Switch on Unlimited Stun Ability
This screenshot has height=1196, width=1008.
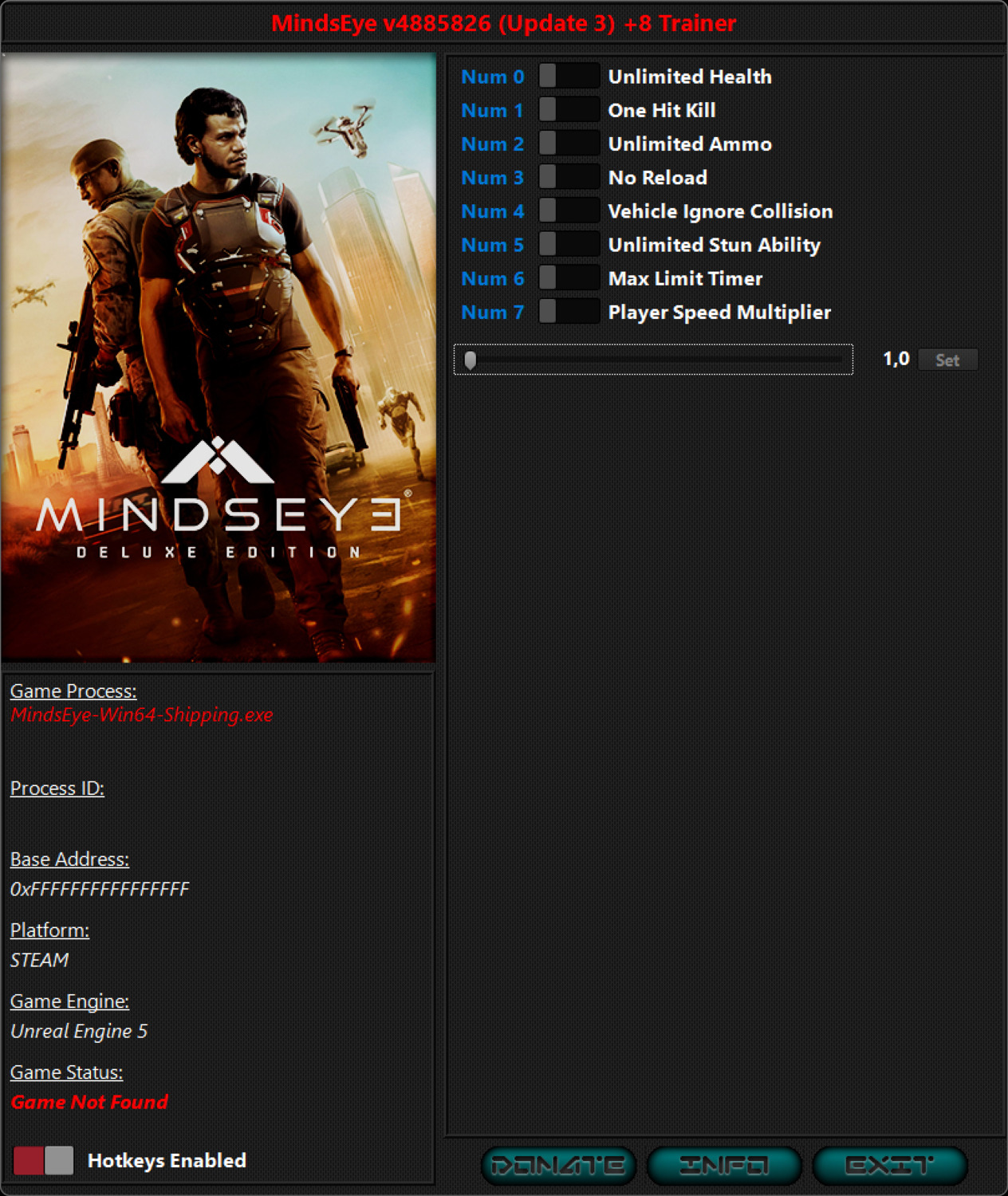pos(569,245)
